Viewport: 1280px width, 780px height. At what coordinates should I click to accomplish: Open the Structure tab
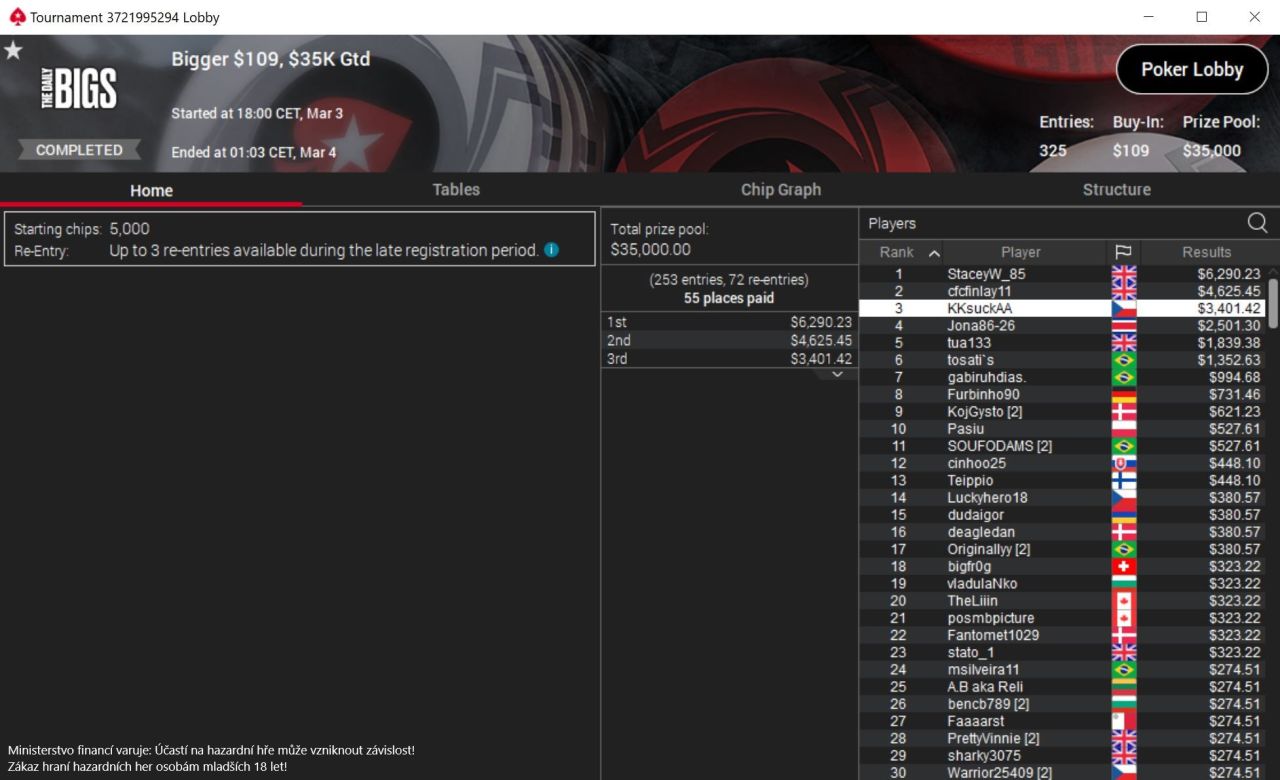click(1116, 189)
